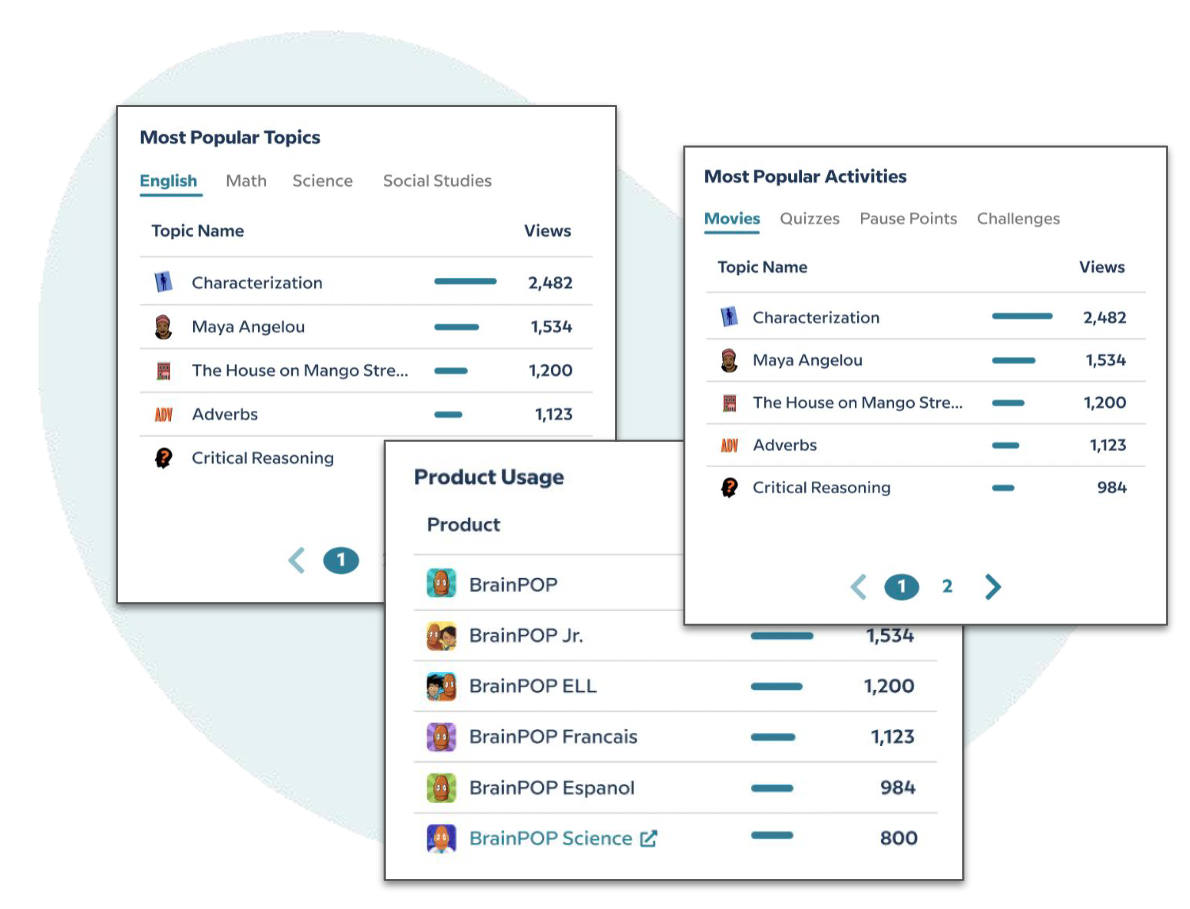Click the Product column header in Product Usage
This screenshot has height=909, width=1190.
point(464,524)
